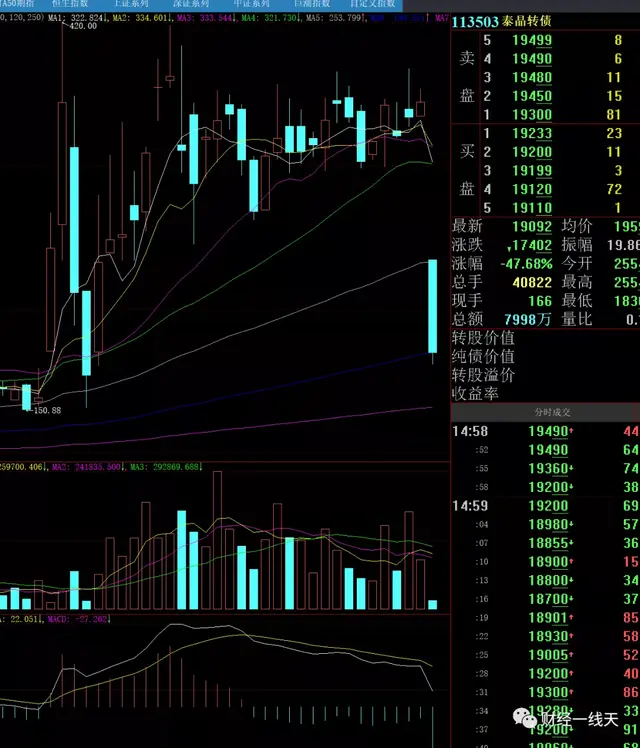The height and width of the screenshot is (748, 640).
Task: Click the 涨幅 value -47.68%
Action: 526,264
